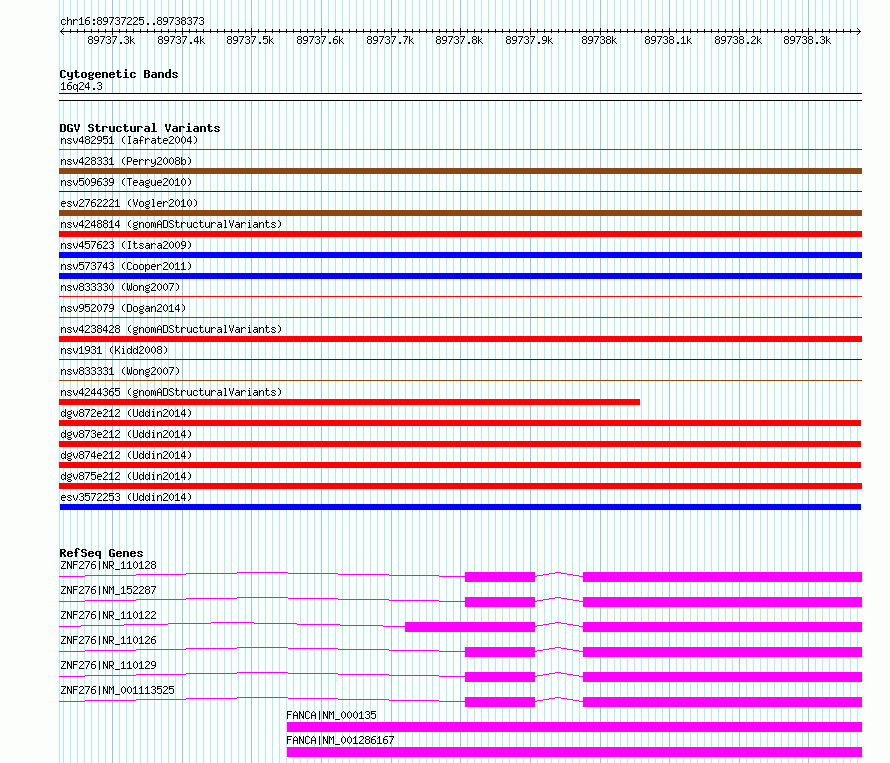
Task: Open nsv4248814 gnomAD variant label
Action: coord(171,224)
